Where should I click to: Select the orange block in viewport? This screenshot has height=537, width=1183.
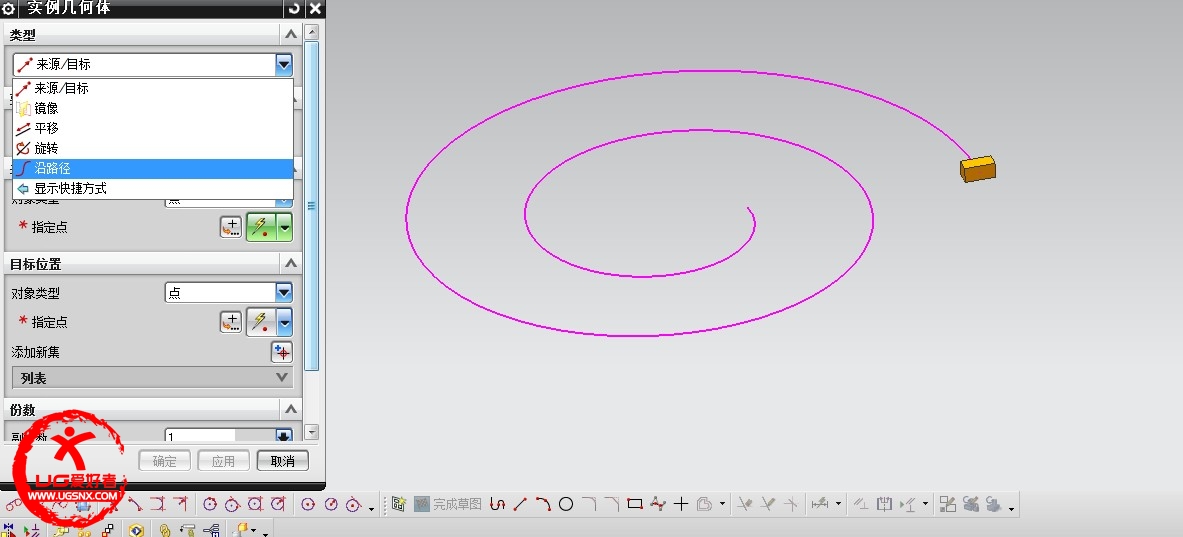978,169
